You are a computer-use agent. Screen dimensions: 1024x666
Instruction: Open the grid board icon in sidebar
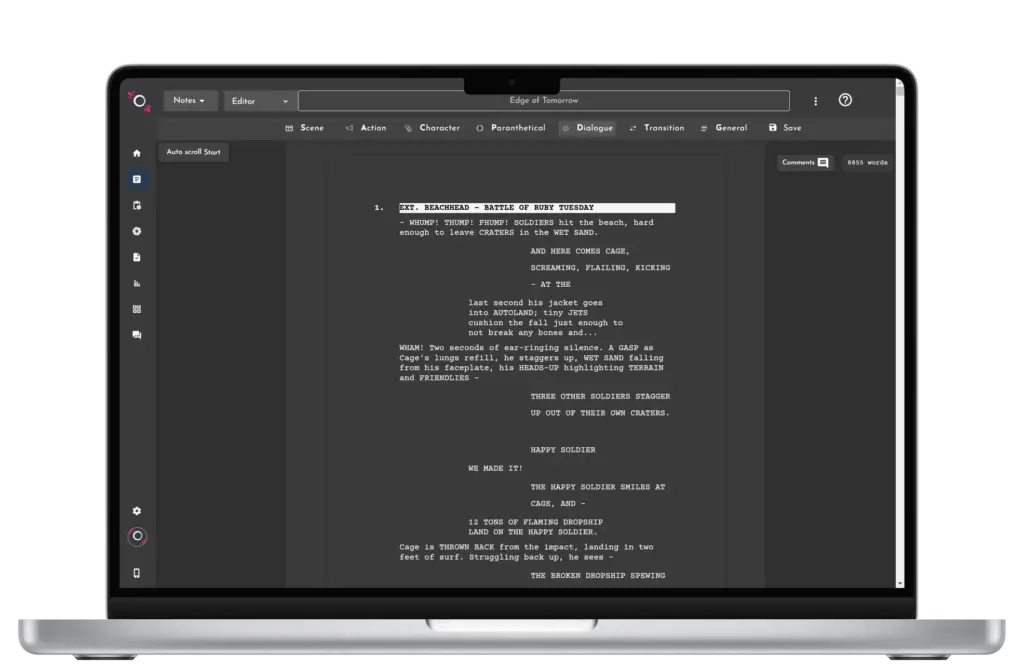point(136,309)
